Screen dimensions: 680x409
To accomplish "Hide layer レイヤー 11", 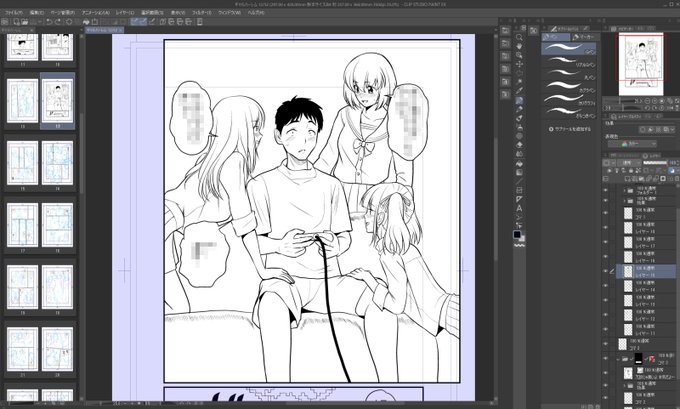I will point(605,330).
